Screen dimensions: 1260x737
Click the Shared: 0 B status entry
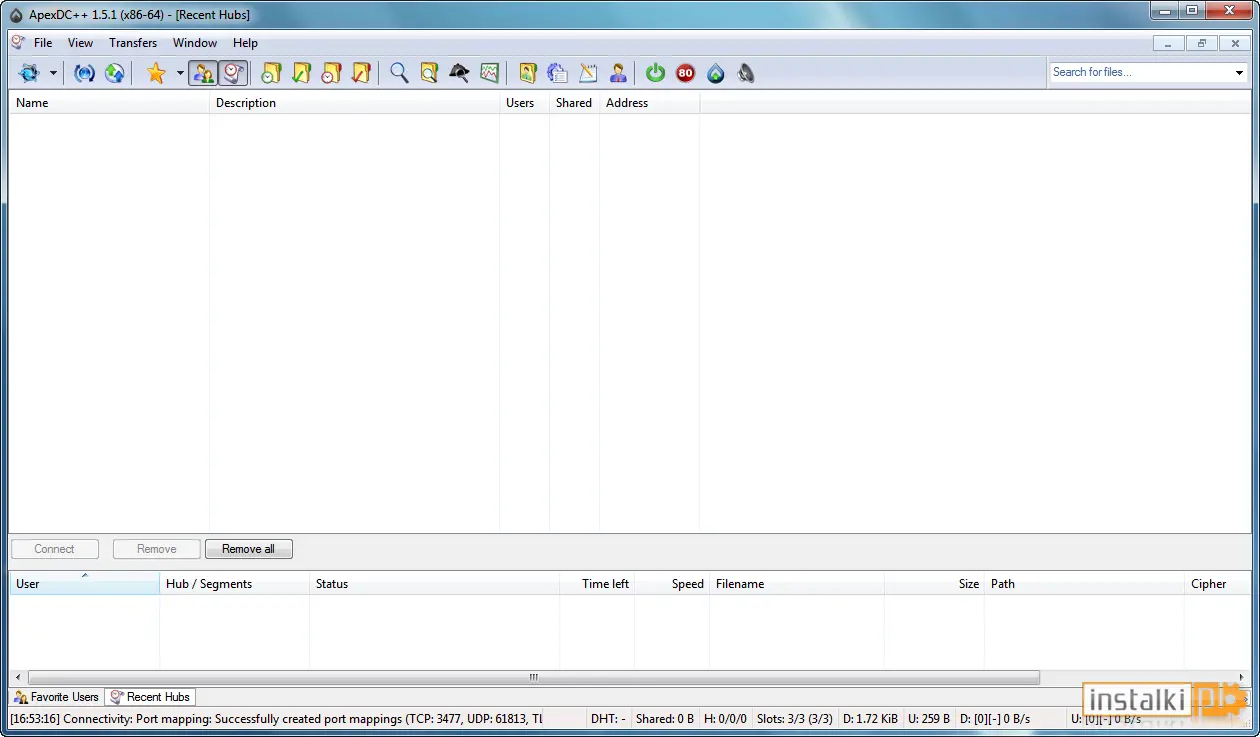tap(665, 719)
